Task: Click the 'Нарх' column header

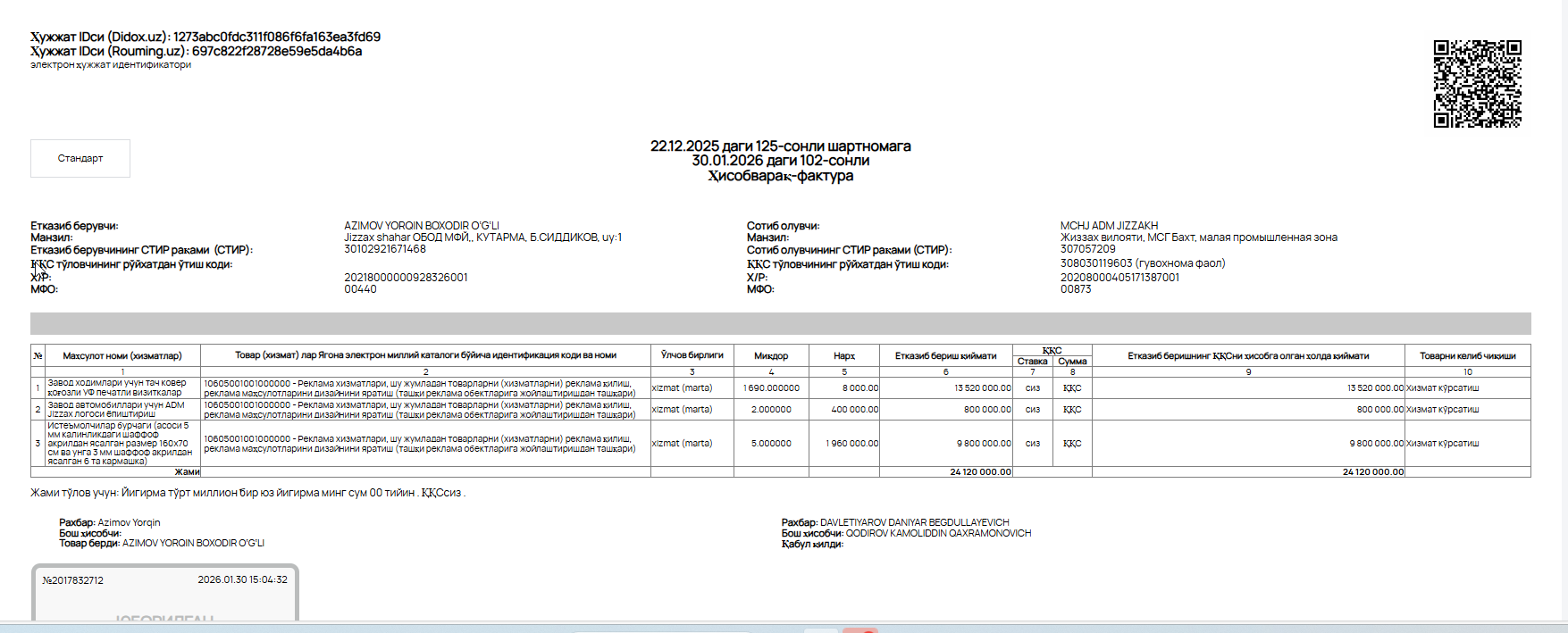Action: [x=844, y=355]
